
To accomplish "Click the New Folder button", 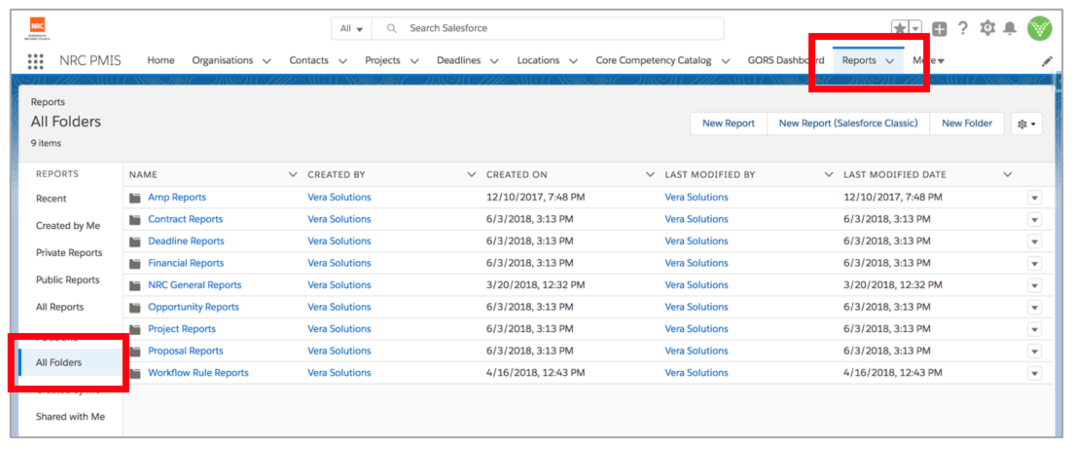I will click(967, 124).
